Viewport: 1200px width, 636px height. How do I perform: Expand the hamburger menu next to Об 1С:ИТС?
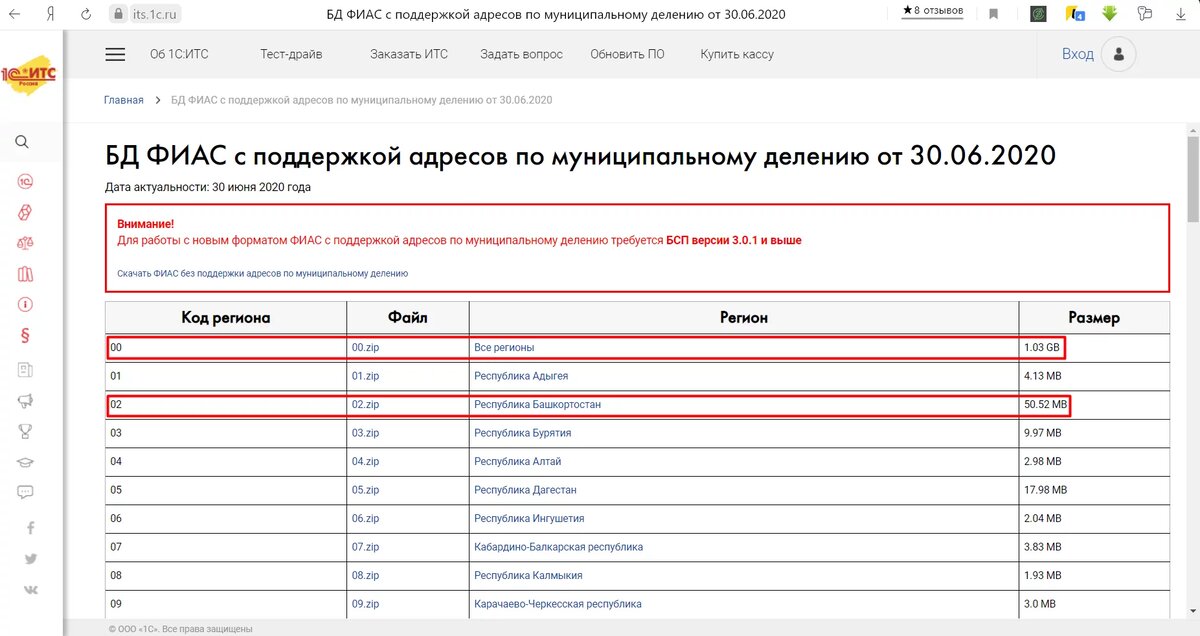click(x=115, y=54)
